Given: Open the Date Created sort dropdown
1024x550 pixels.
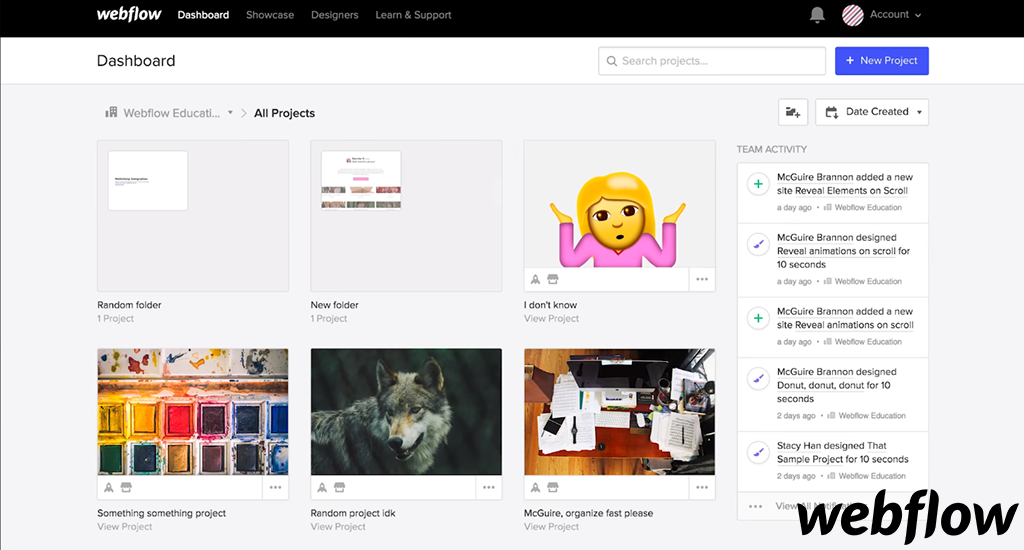Looking at the screenshot, I should coord(872,112).
